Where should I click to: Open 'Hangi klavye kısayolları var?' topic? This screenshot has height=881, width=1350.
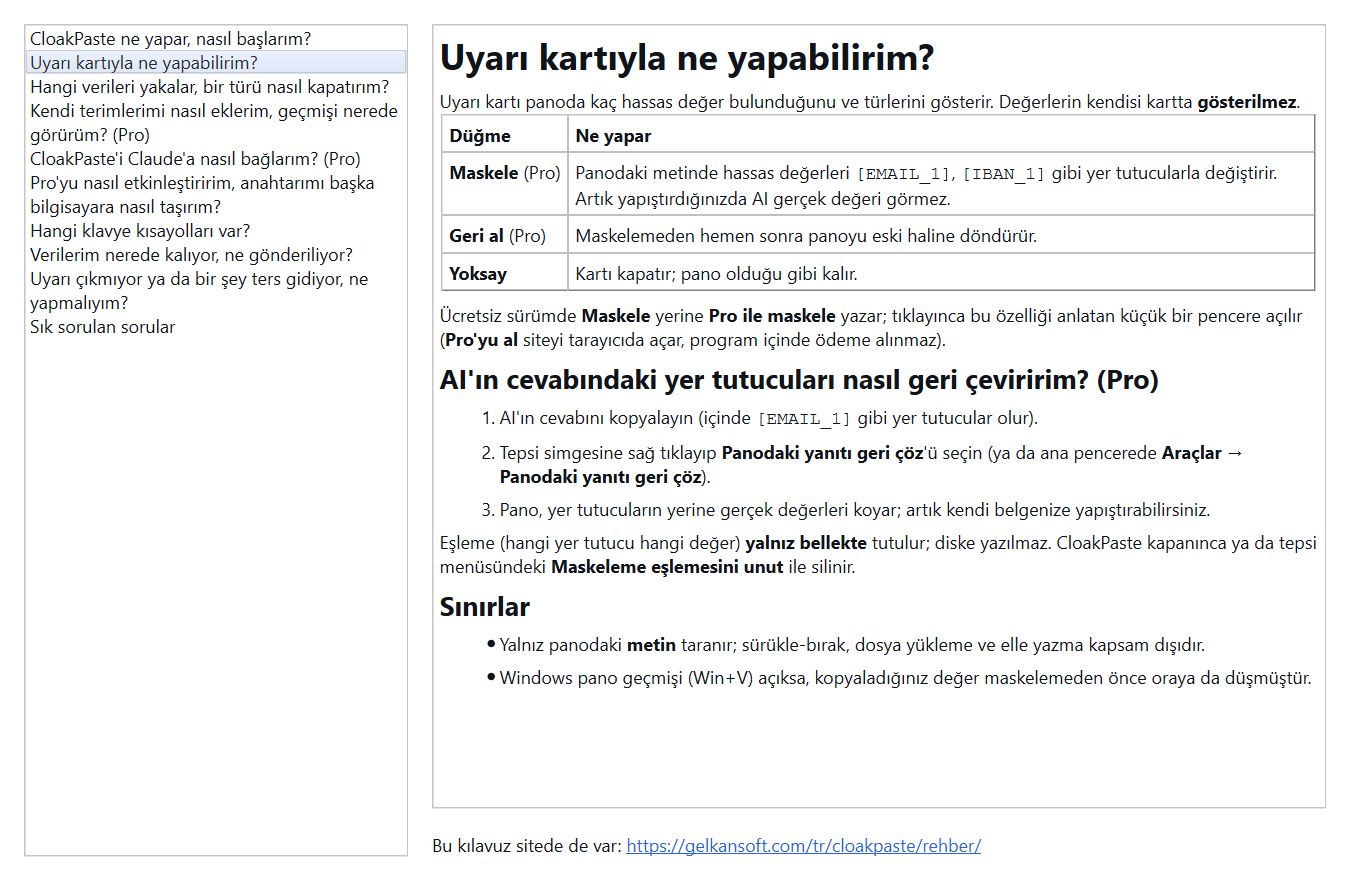pyautogui.click(x=216, y=231)
